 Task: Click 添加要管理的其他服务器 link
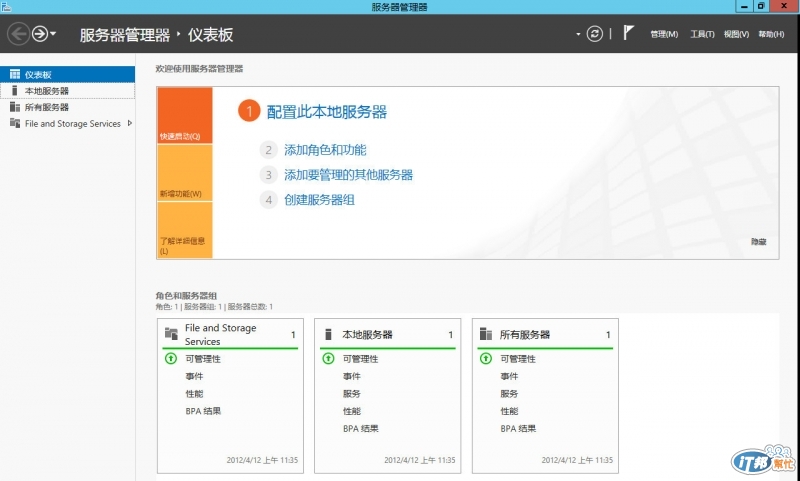348,175
